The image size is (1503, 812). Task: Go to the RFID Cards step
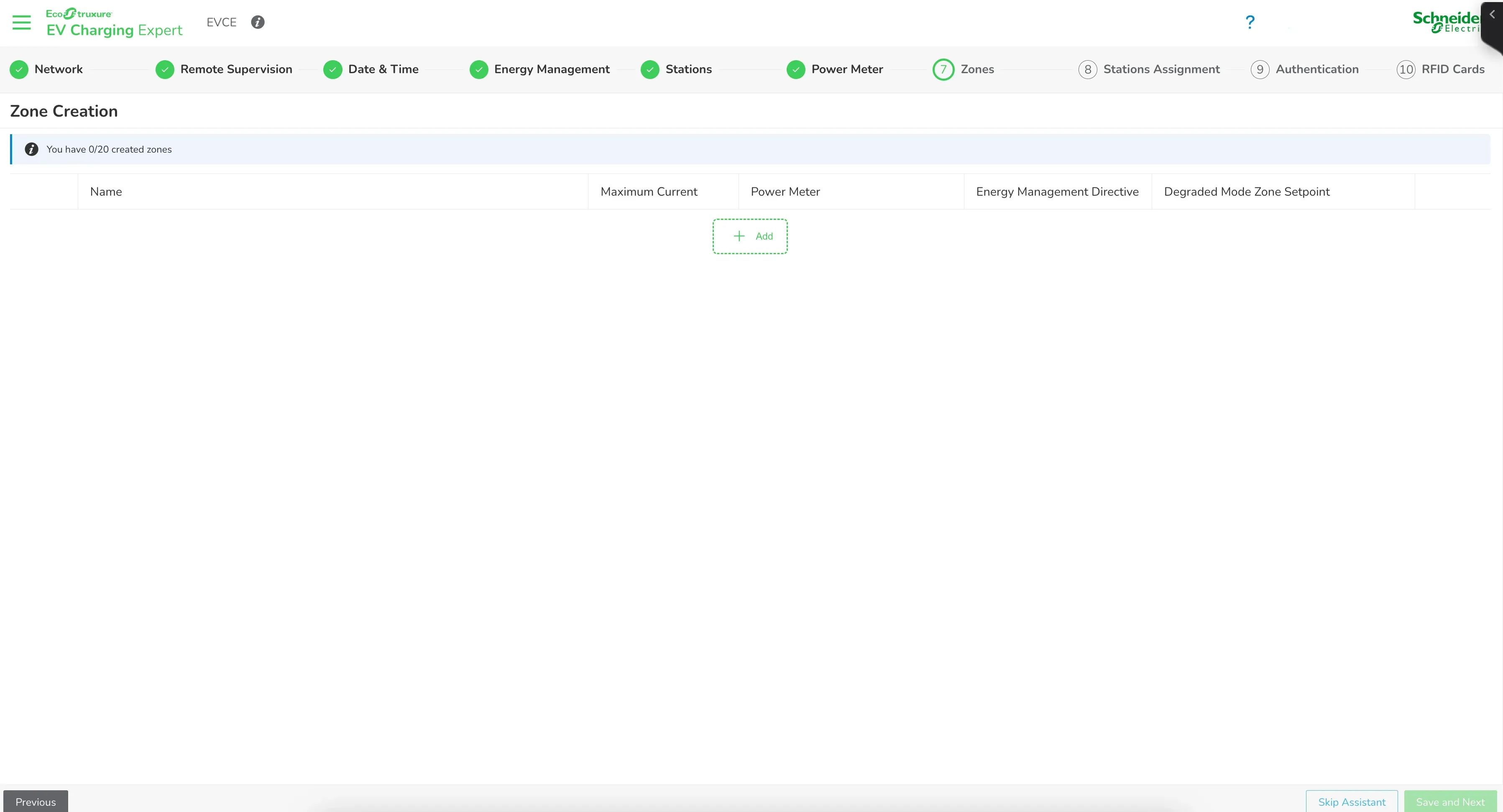1453,69
